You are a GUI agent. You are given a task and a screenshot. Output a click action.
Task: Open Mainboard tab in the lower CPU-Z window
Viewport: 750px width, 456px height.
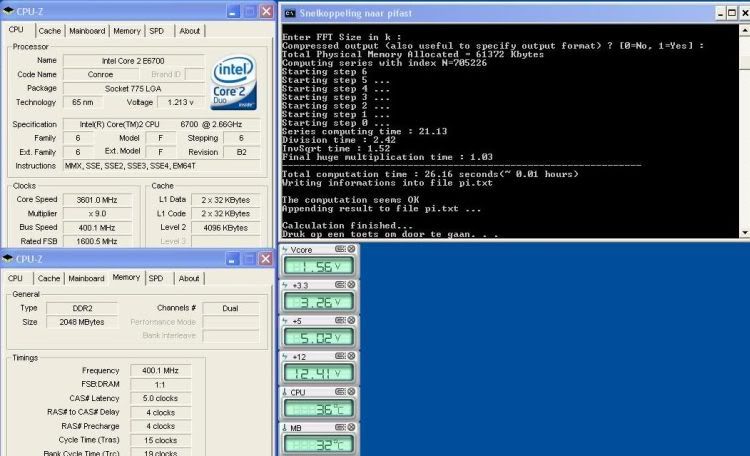tap(86, 278)
